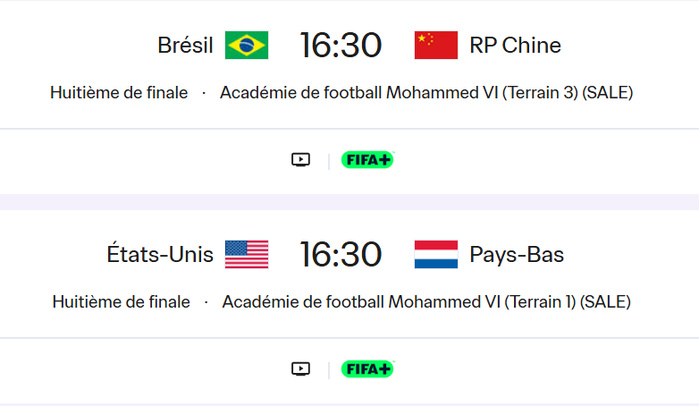Screen dimensions: 699x406
Task: Click Huitième de finale label in Brésil match
Action: click(x=119, y=93)
